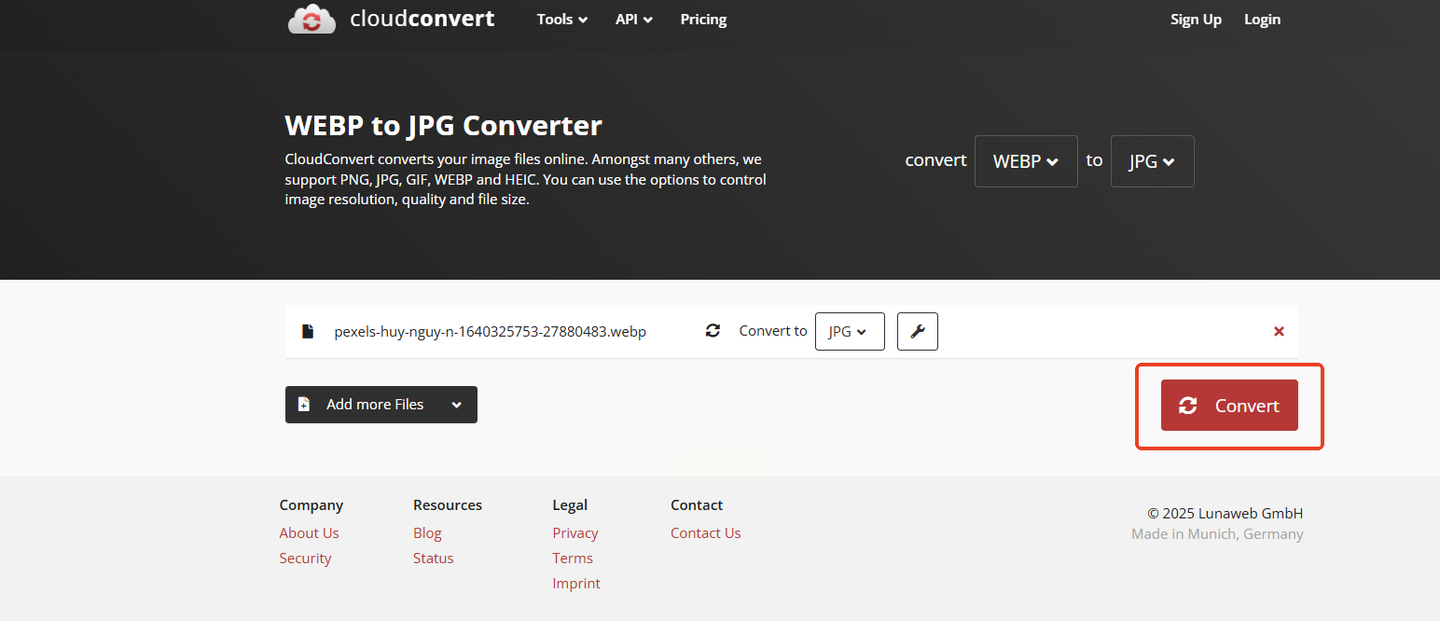Viewport: 1440px width, 621px height.
Task: Click the Company footer heading
Action: click(311, 505)
